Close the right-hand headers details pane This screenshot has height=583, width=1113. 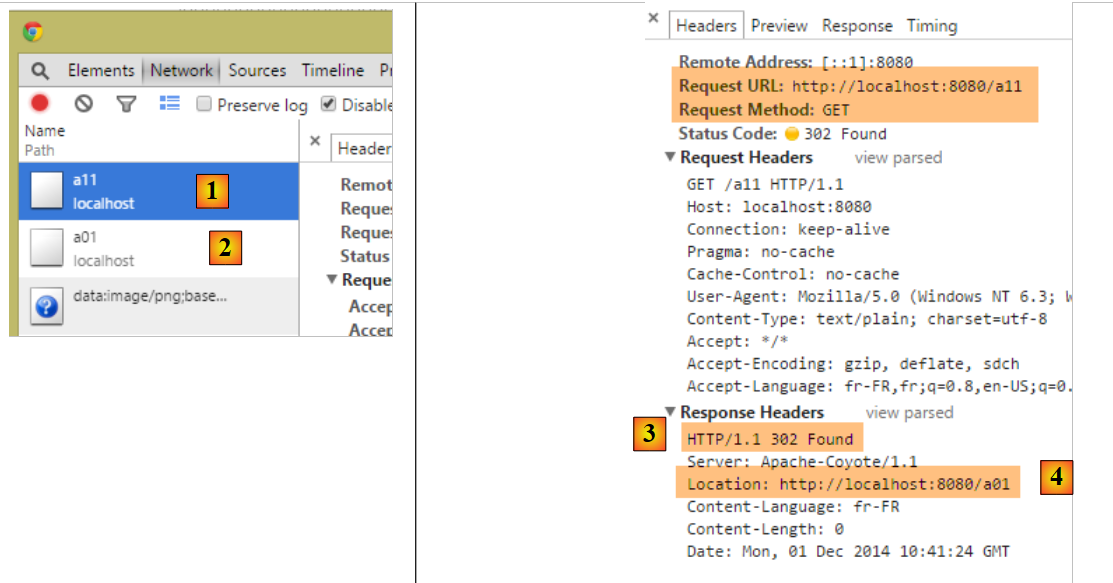653,18
